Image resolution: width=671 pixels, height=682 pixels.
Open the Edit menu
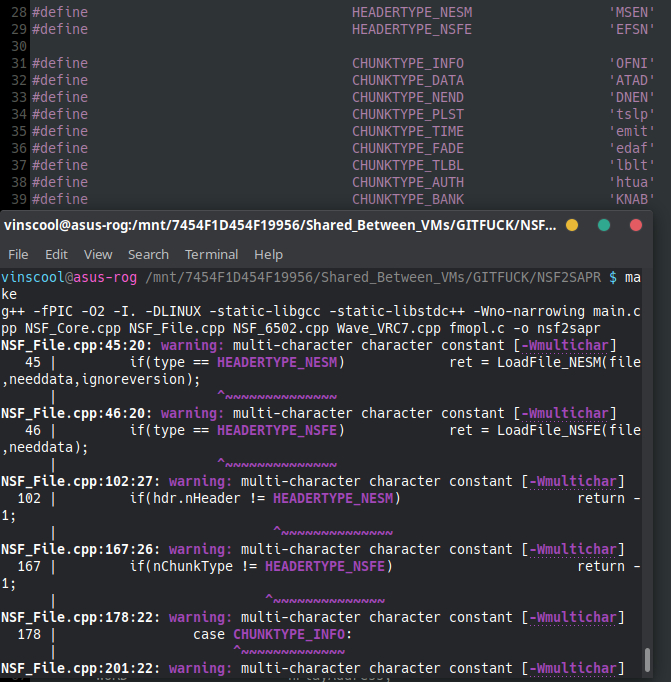pyautogui.click(x=56, y=254)
